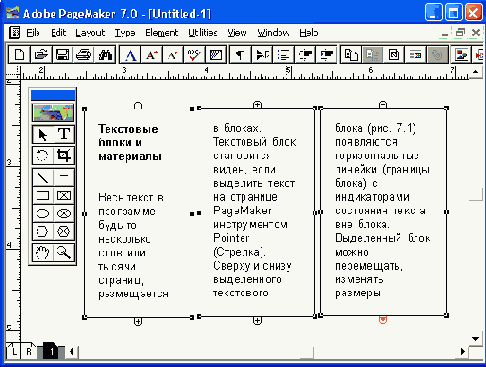Select the Rotating tool

(43, 155)
